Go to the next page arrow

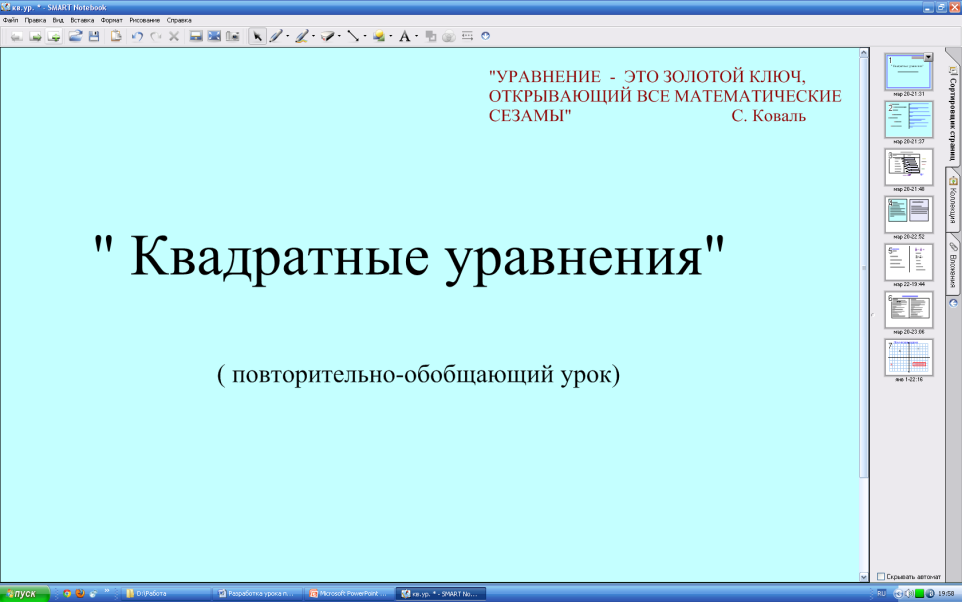34,36
